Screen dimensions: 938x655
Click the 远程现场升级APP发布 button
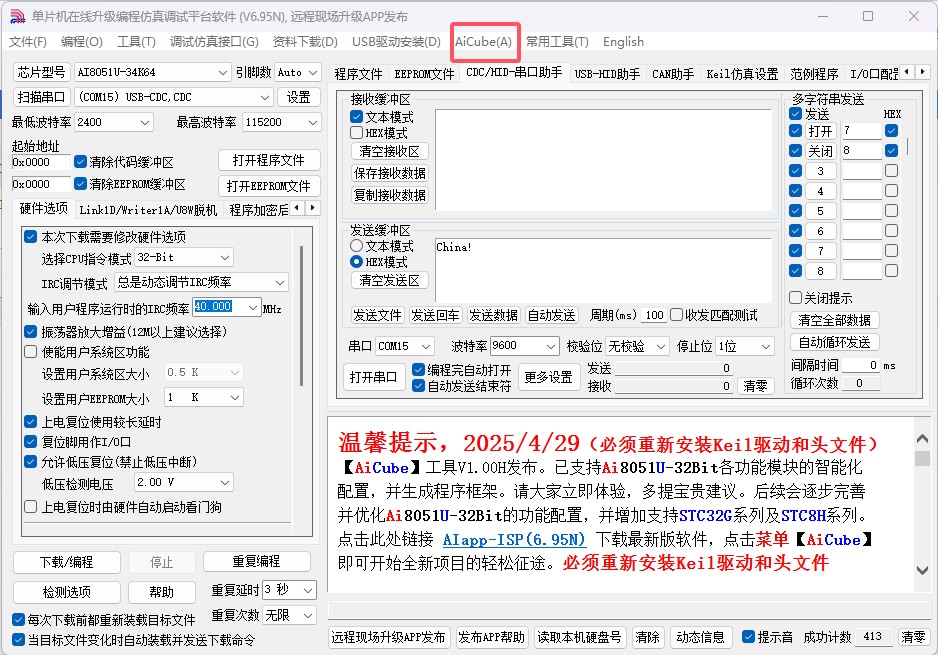[x=389, y=637]
